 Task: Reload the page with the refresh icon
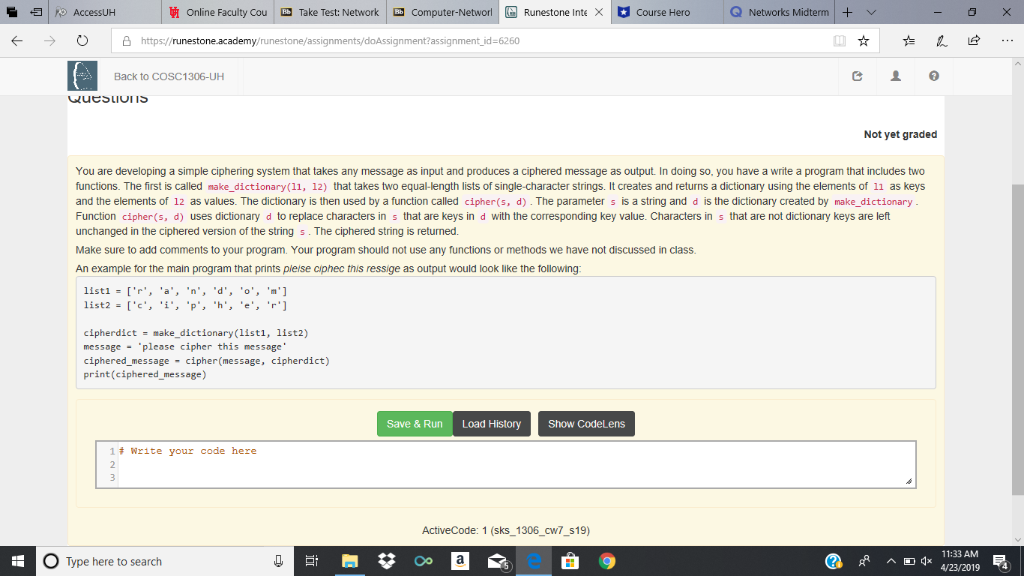tap(82, 40)
